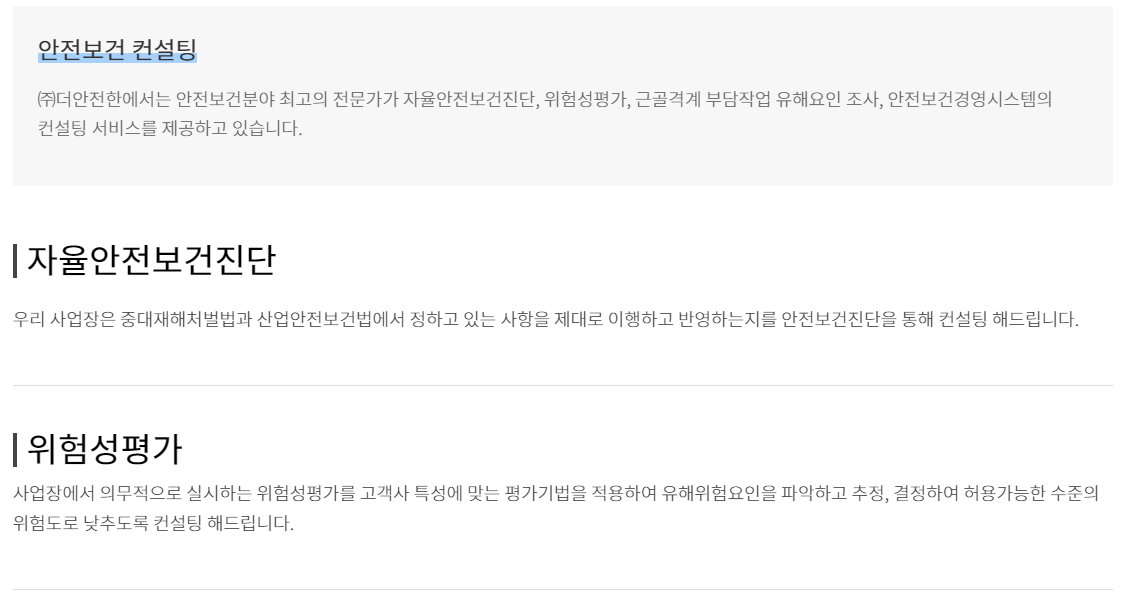
Task: Select the large 위험성평가 section heading
Action: (x=105, y=449)
